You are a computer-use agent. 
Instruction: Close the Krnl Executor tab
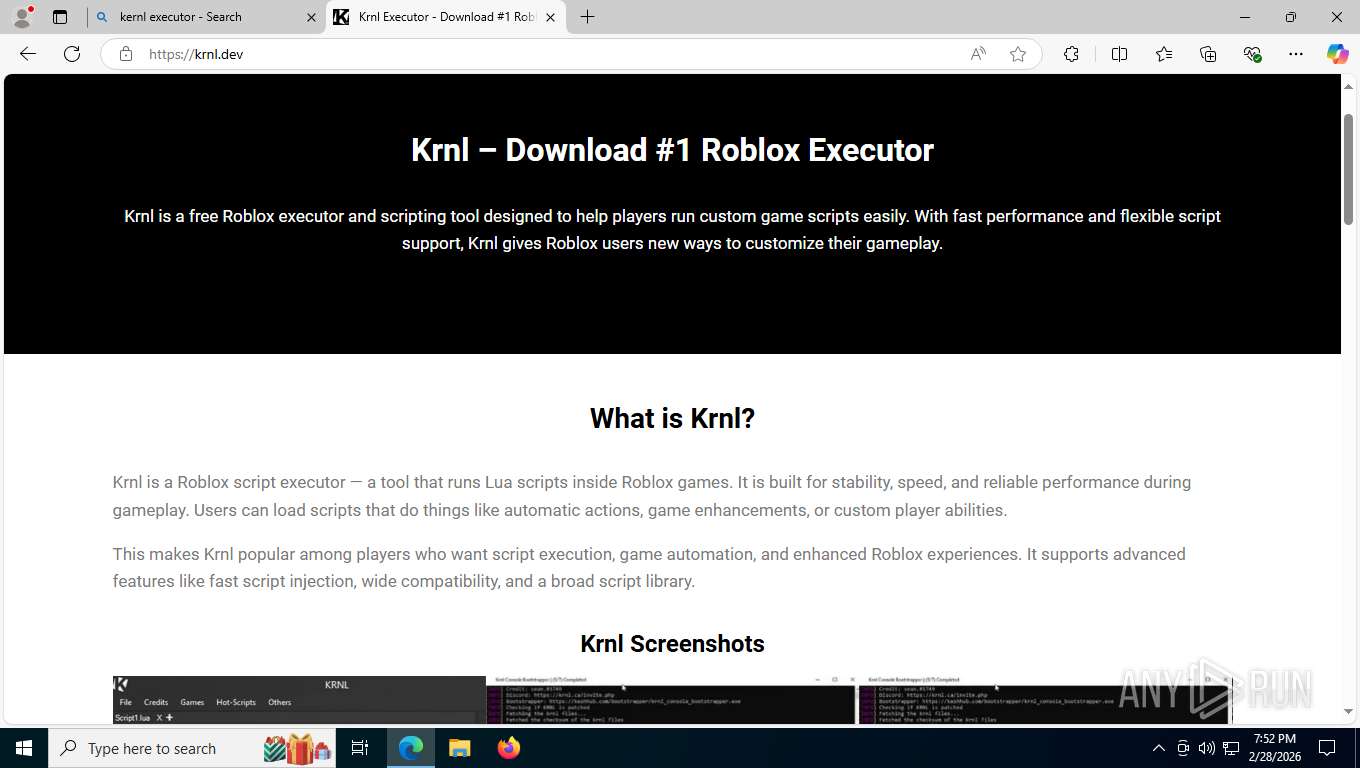(550, 17)
